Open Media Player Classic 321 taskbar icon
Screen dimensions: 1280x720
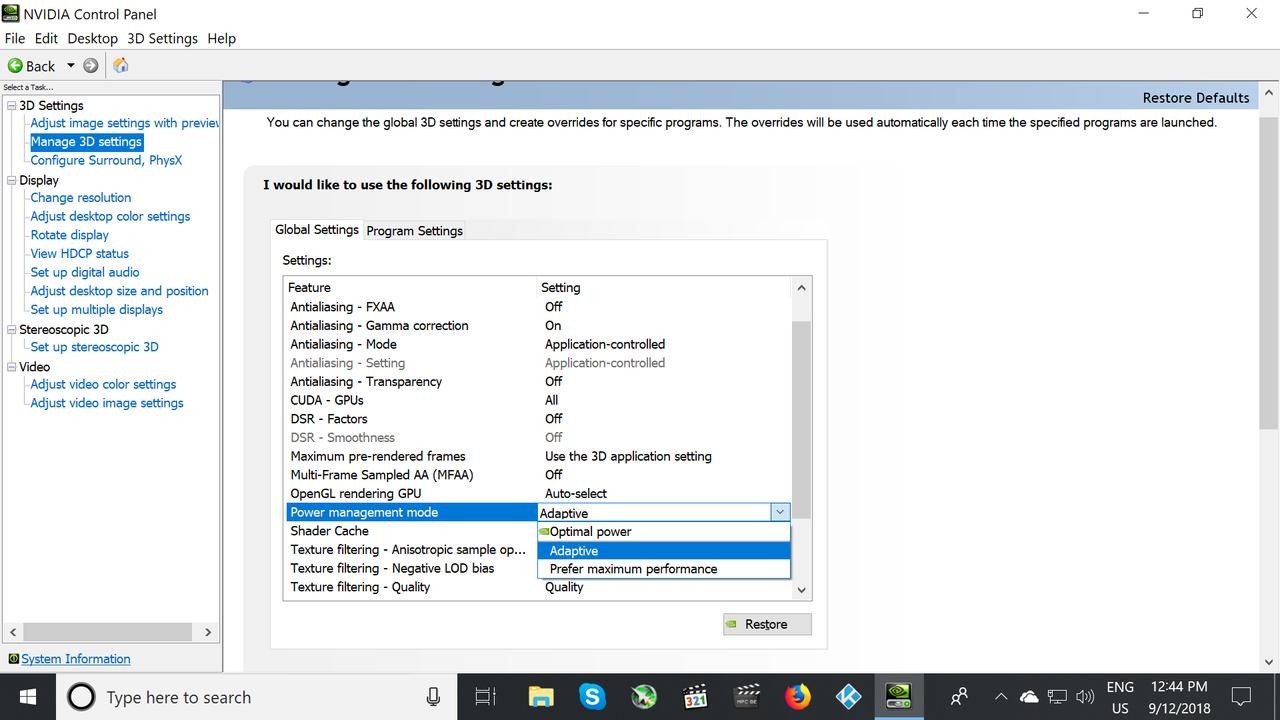[695, 697]
